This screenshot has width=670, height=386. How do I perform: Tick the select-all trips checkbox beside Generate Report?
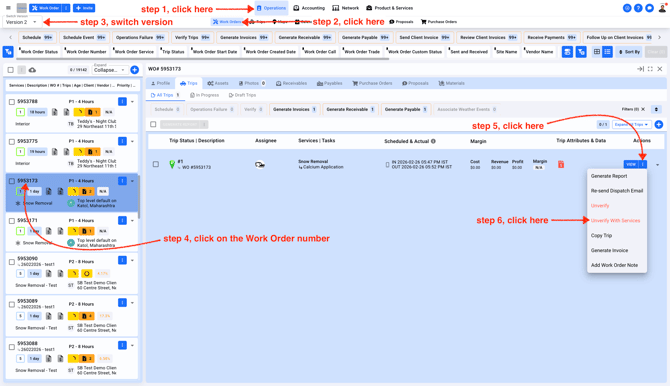(153, 124)
